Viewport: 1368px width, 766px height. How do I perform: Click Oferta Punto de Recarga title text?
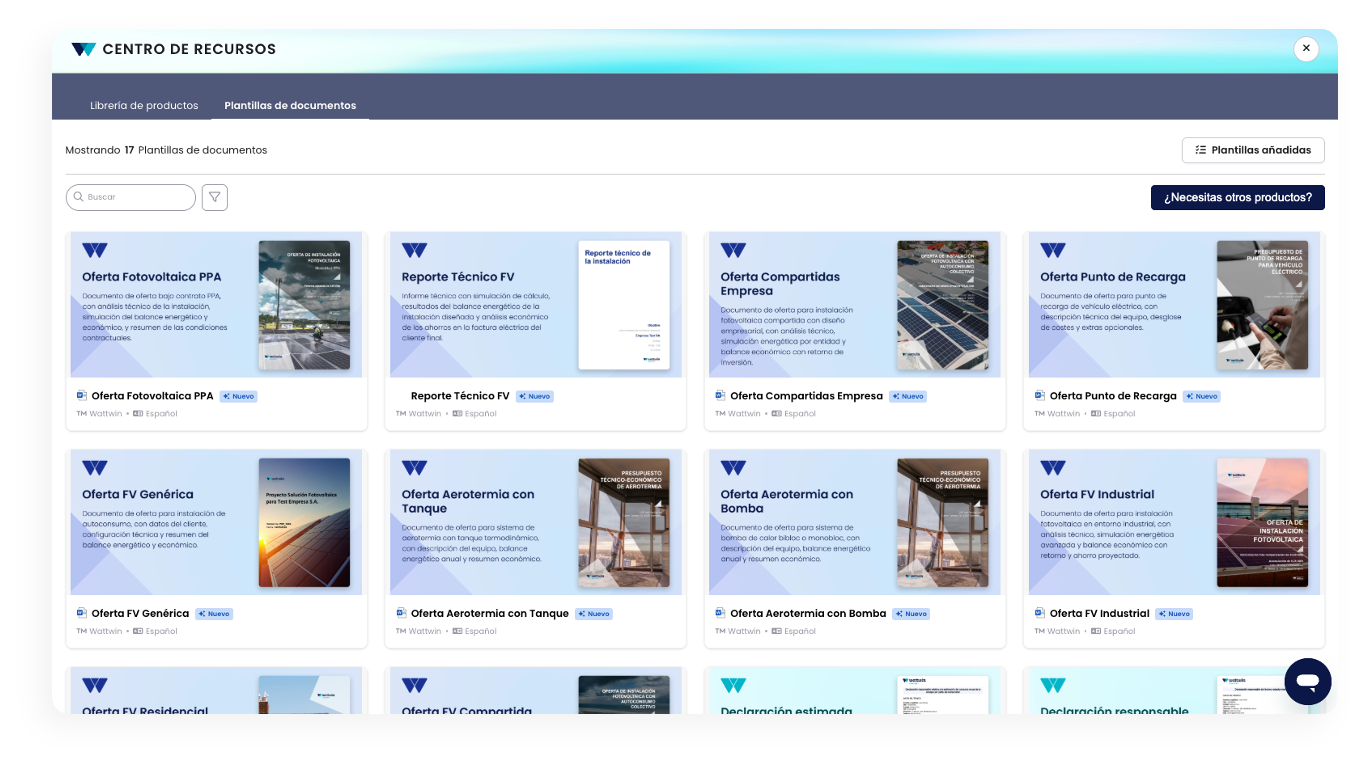pyautogui.click(x=1113, y=396)
